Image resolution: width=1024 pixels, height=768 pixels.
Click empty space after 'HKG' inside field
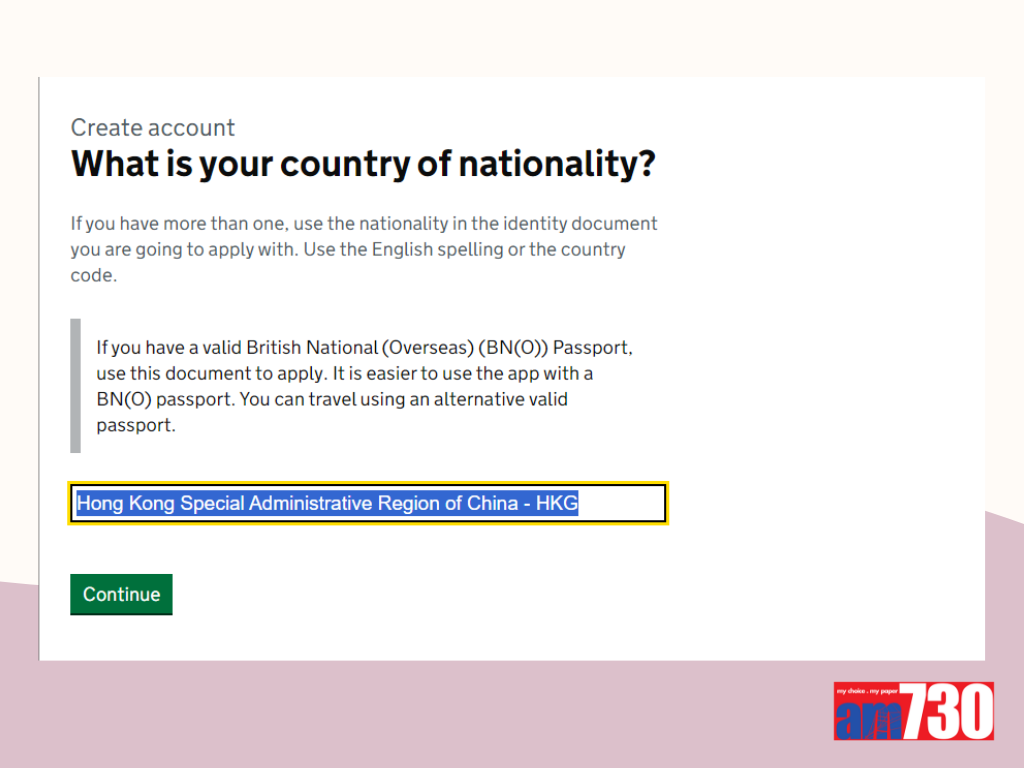pyautogui.click(x=620, y=504)
